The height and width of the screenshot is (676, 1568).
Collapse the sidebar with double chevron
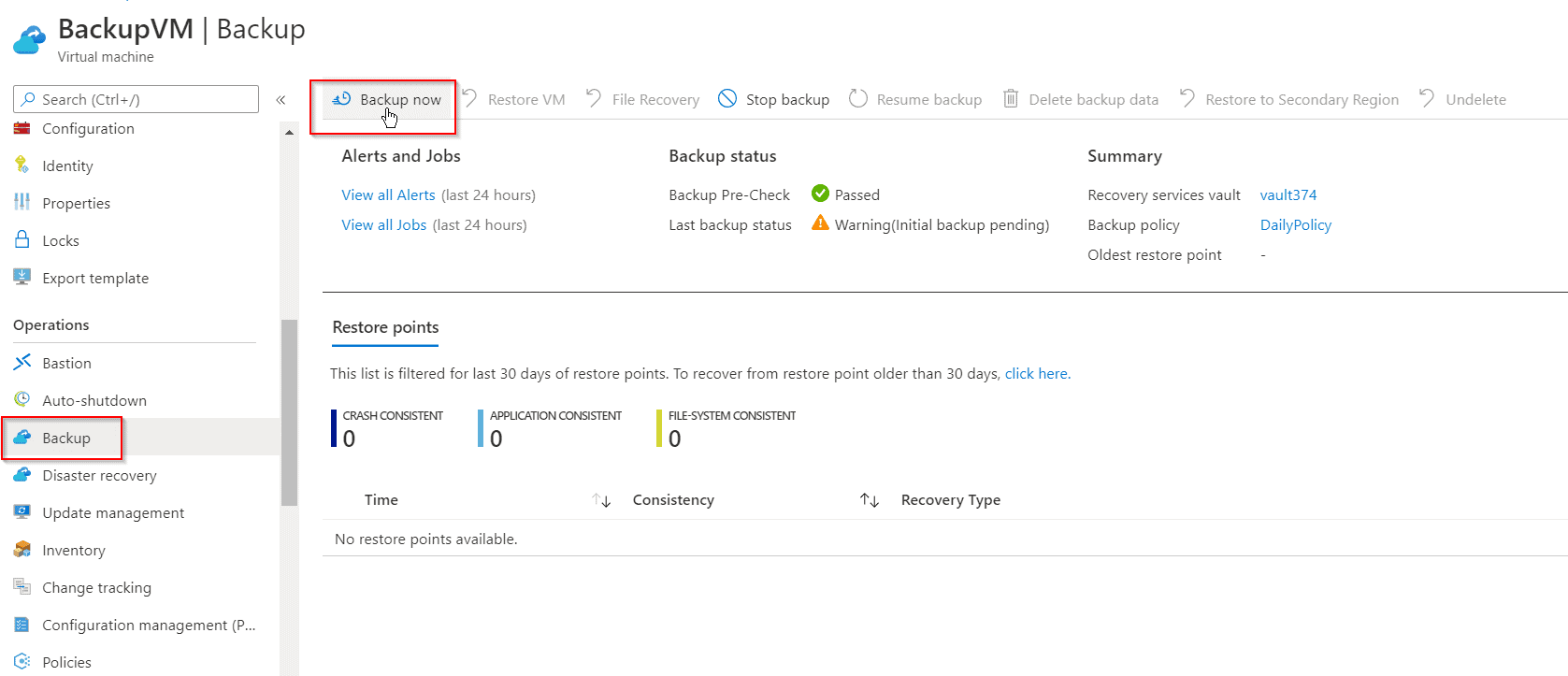pos(281,99)
